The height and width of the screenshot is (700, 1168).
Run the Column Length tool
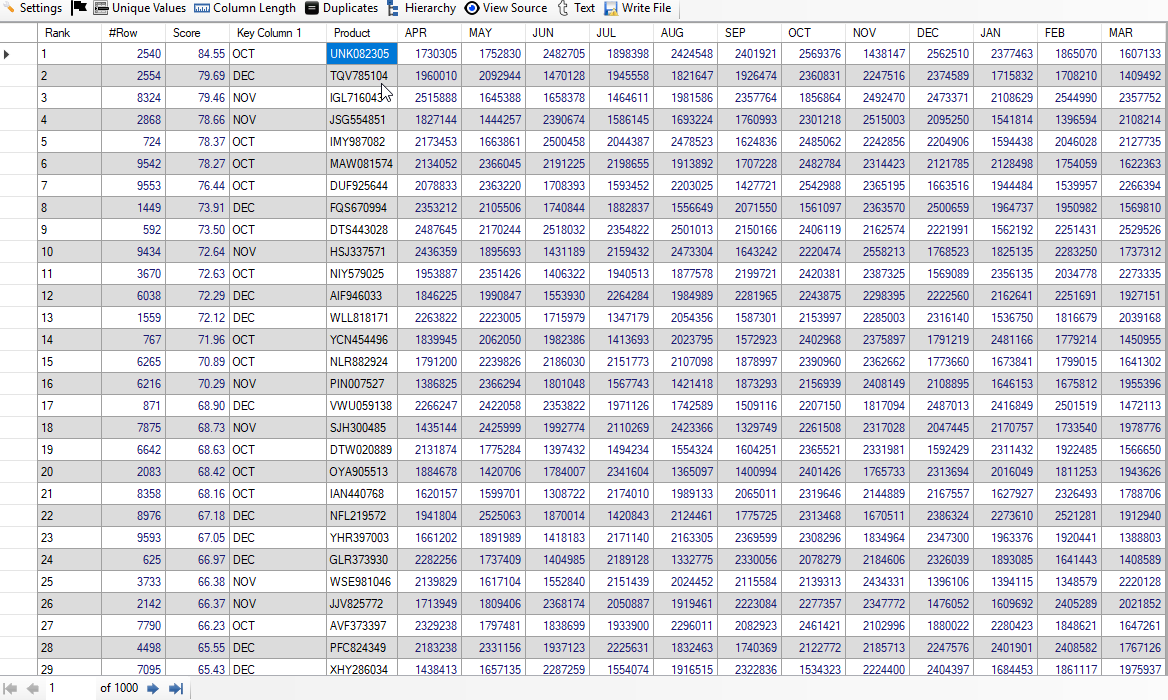point(245,8)
